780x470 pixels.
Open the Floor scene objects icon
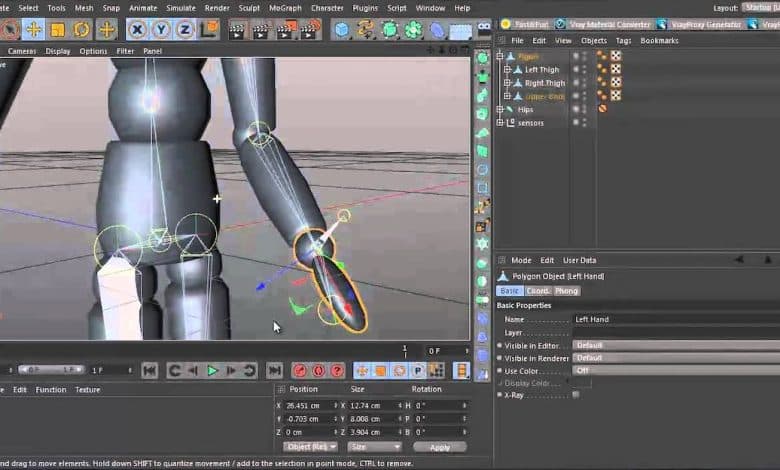point(461,31)
